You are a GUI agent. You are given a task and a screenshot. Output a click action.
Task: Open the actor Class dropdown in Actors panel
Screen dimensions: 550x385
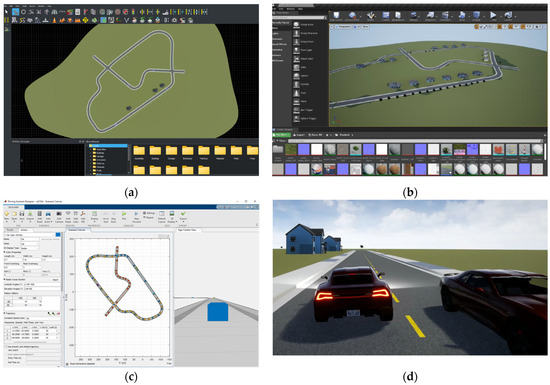(x=30, y=244)
